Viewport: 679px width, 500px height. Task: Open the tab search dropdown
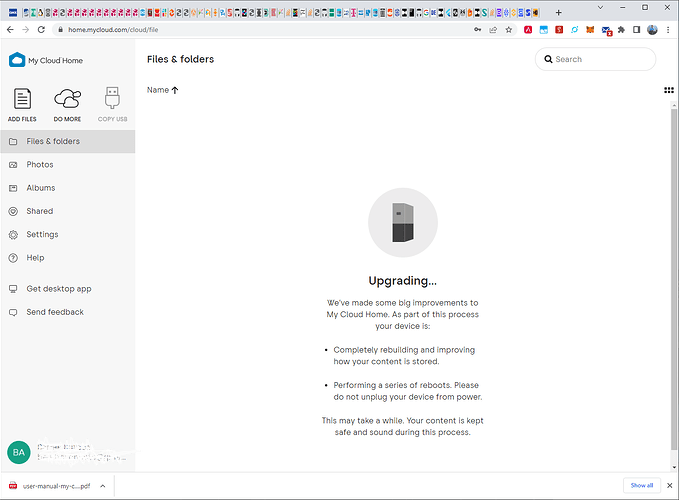coord(600,7)
